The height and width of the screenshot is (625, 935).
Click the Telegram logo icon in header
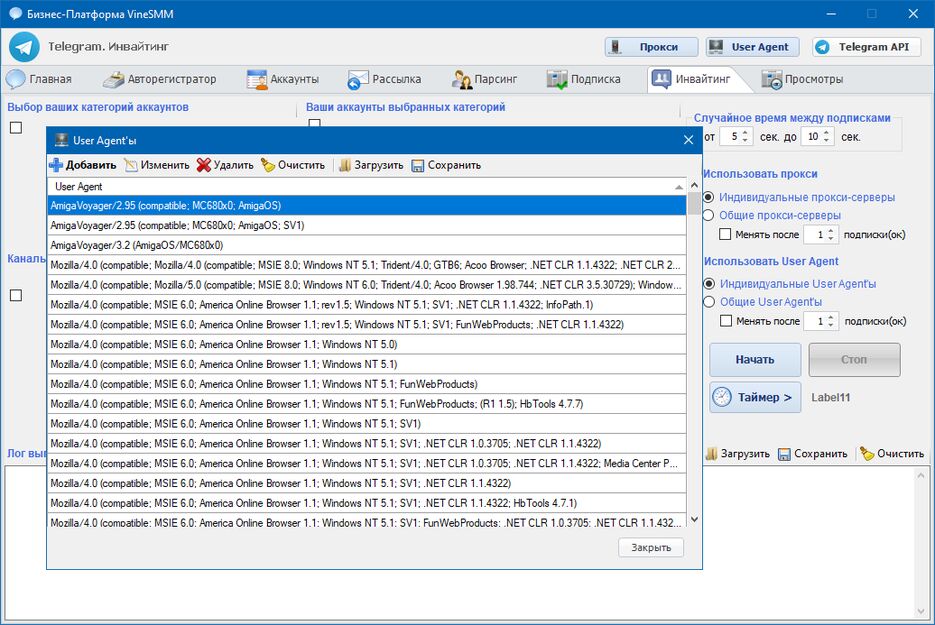24,47
